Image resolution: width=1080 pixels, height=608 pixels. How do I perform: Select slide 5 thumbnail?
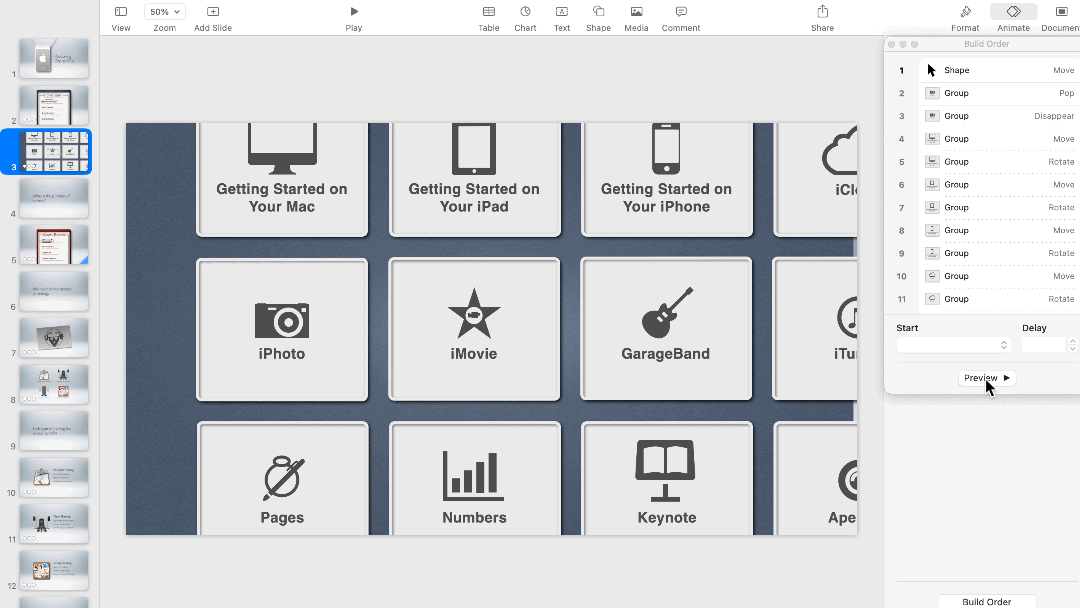point(54,244)
